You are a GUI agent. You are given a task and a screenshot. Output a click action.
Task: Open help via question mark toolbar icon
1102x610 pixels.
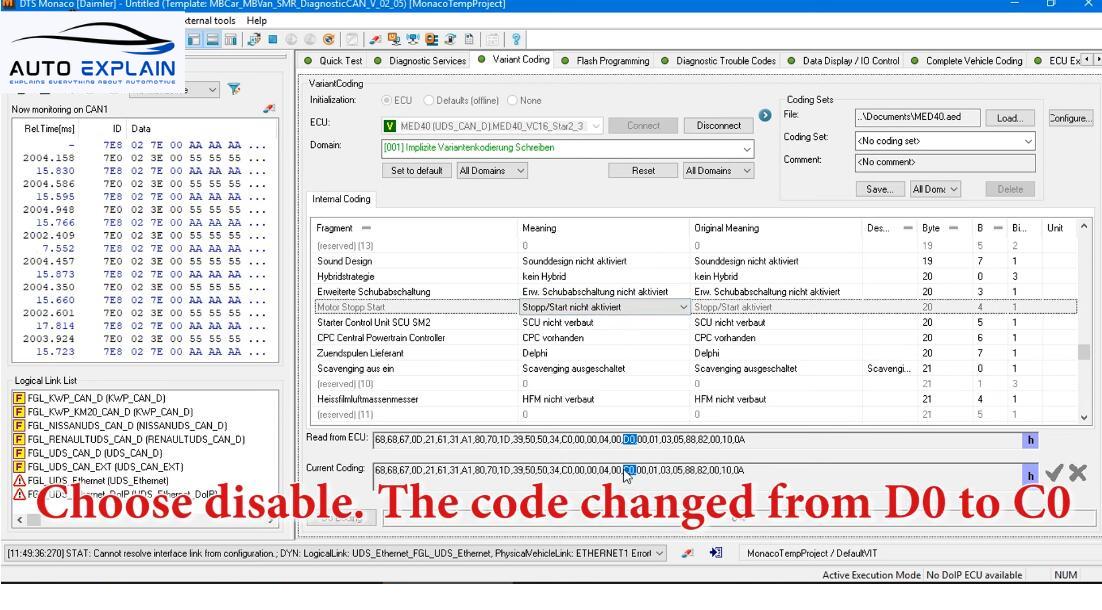pos(516,39)
